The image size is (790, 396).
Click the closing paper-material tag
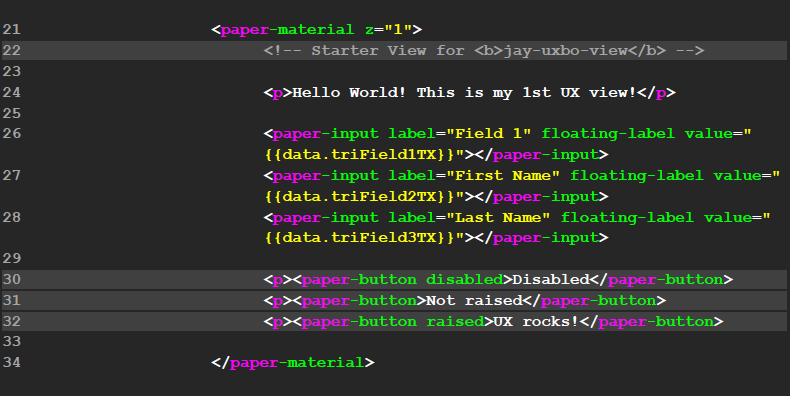(x=292, y=363)
